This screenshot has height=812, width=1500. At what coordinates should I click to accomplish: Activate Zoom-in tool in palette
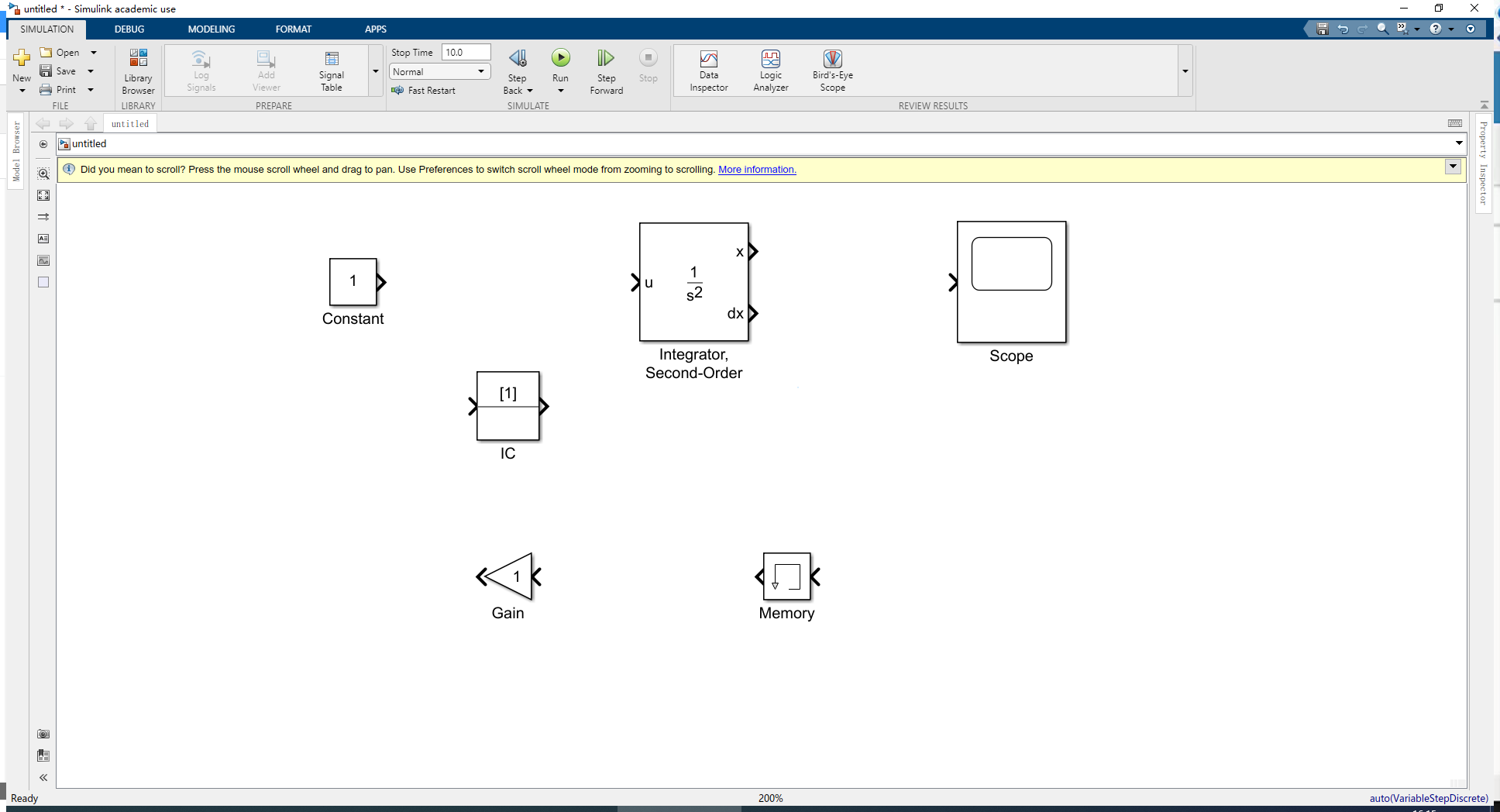[43, 174]
